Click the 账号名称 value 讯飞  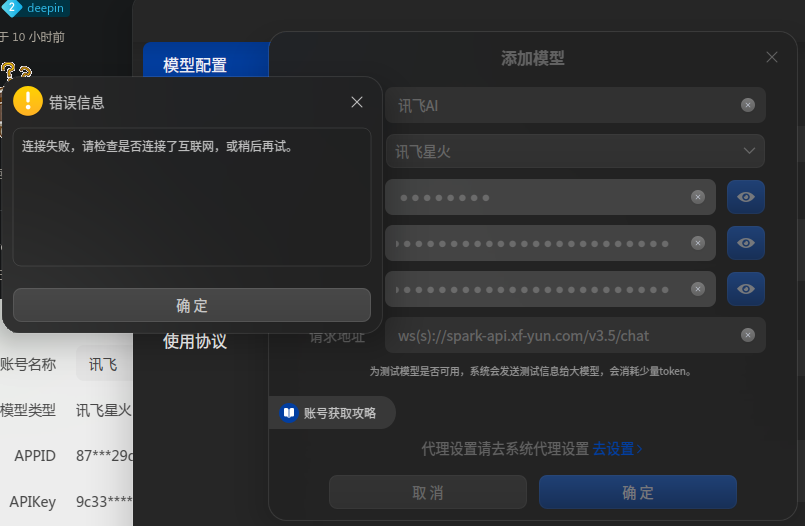[103, 364]
